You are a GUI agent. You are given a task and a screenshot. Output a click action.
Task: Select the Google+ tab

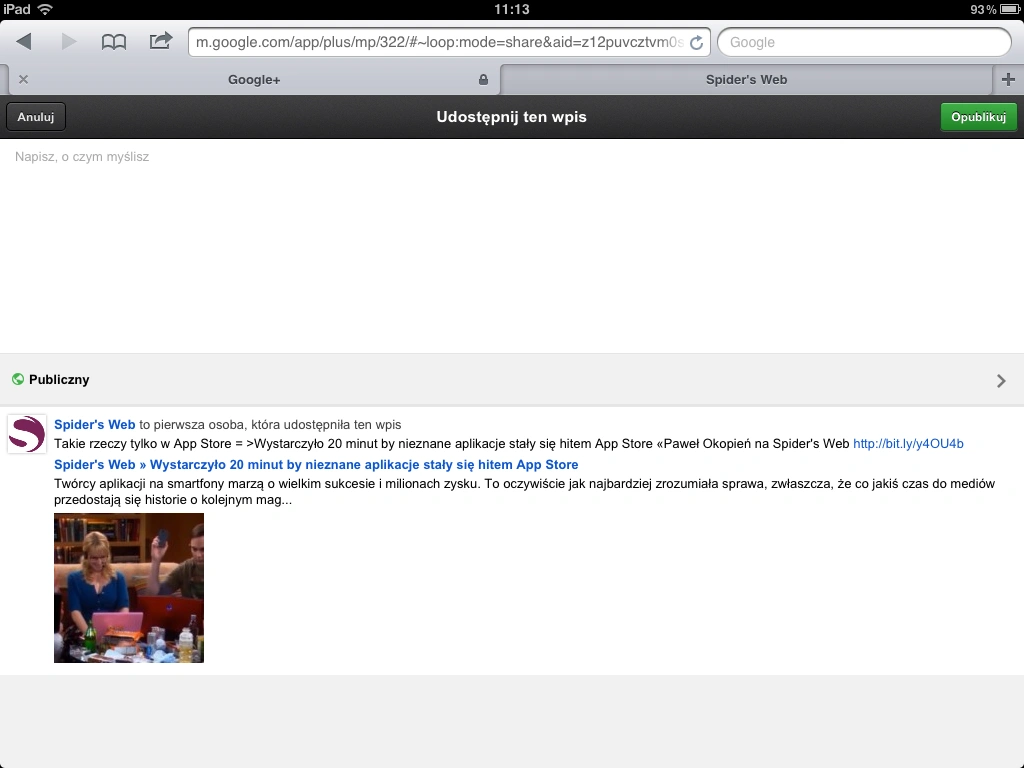[253, 80]
